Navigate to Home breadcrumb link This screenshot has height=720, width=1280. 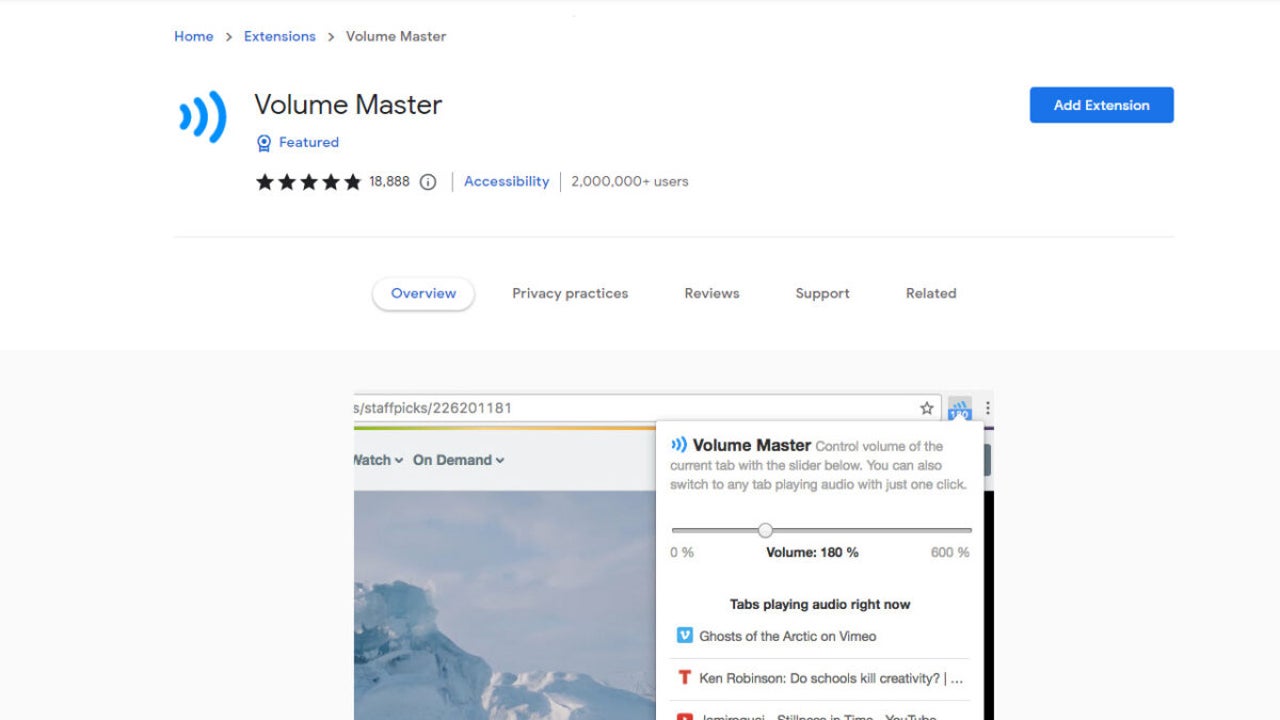click(x=193, y=36)
